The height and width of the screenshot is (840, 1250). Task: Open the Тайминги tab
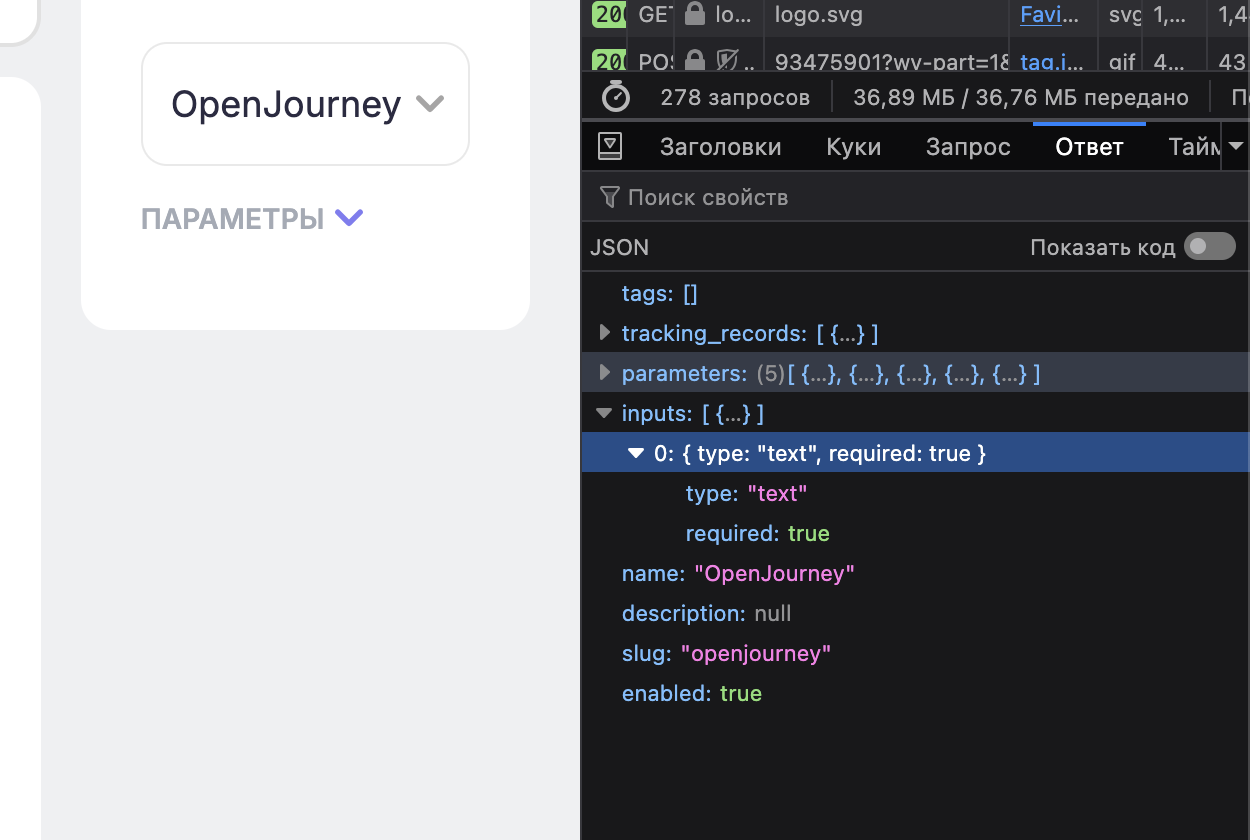1193,147
